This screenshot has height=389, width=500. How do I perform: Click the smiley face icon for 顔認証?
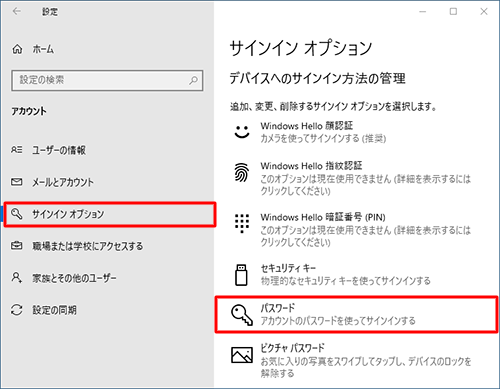coord(242,132)
